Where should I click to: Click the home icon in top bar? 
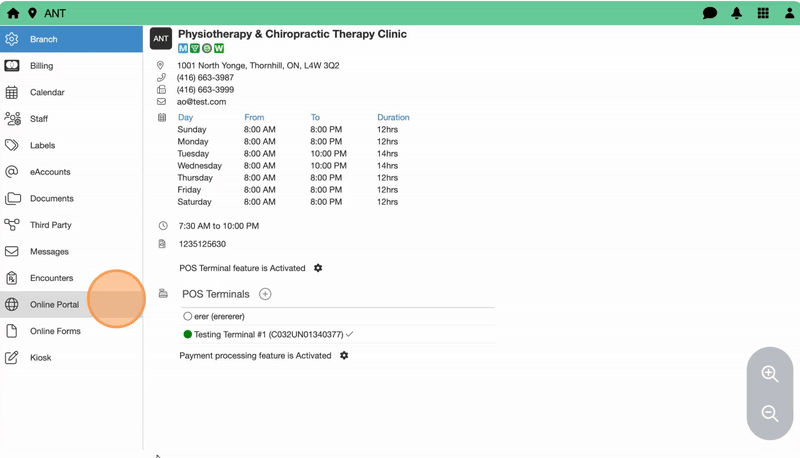tap(13, 13)
